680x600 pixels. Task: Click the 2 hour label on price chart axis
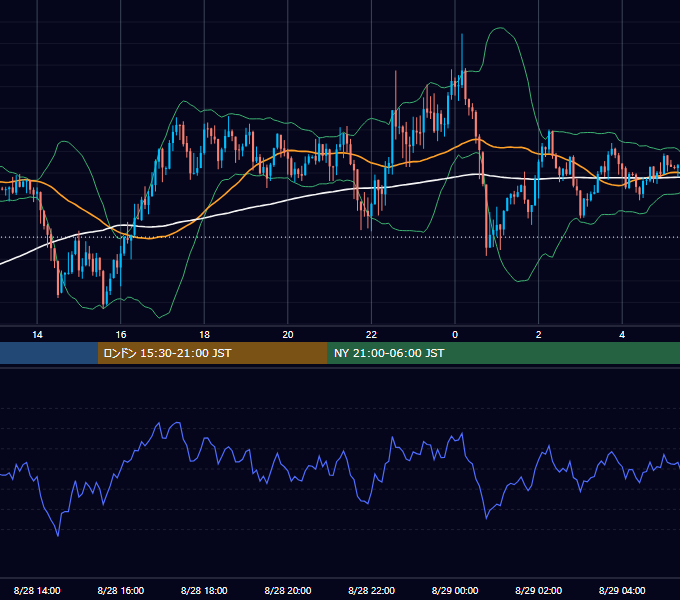539,335
